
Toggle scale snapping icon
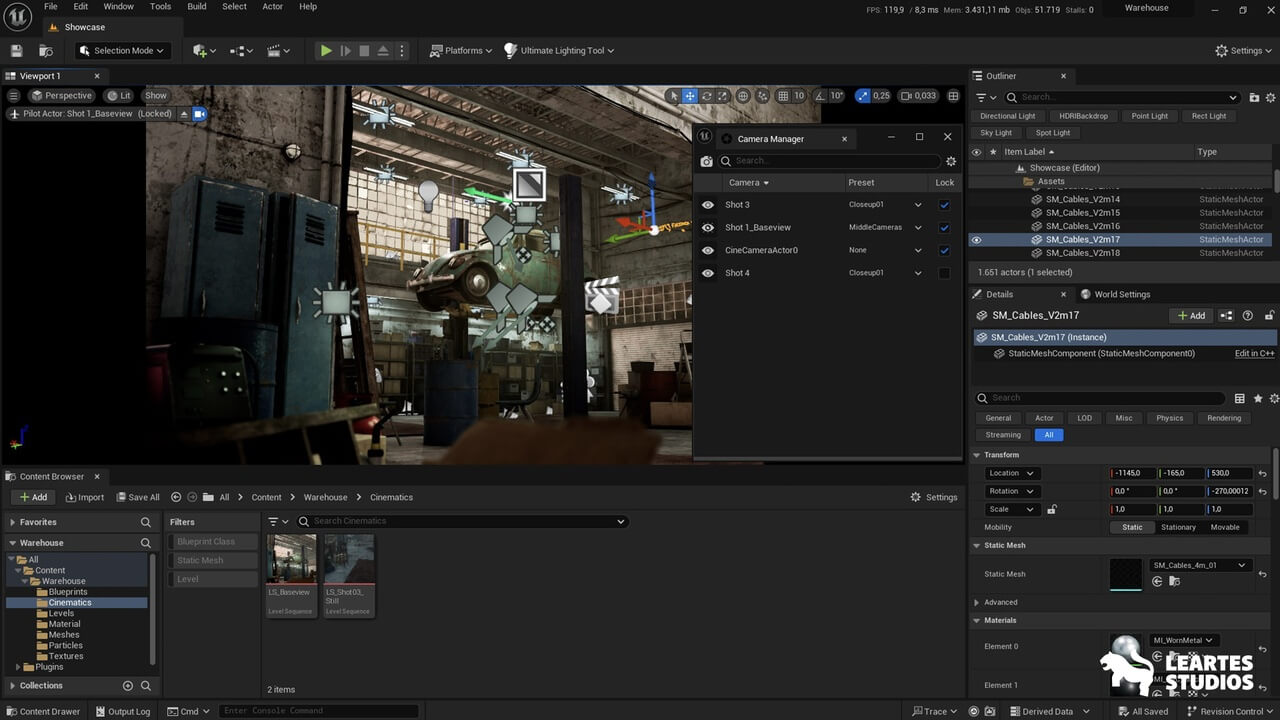click(x=862, y=96)
